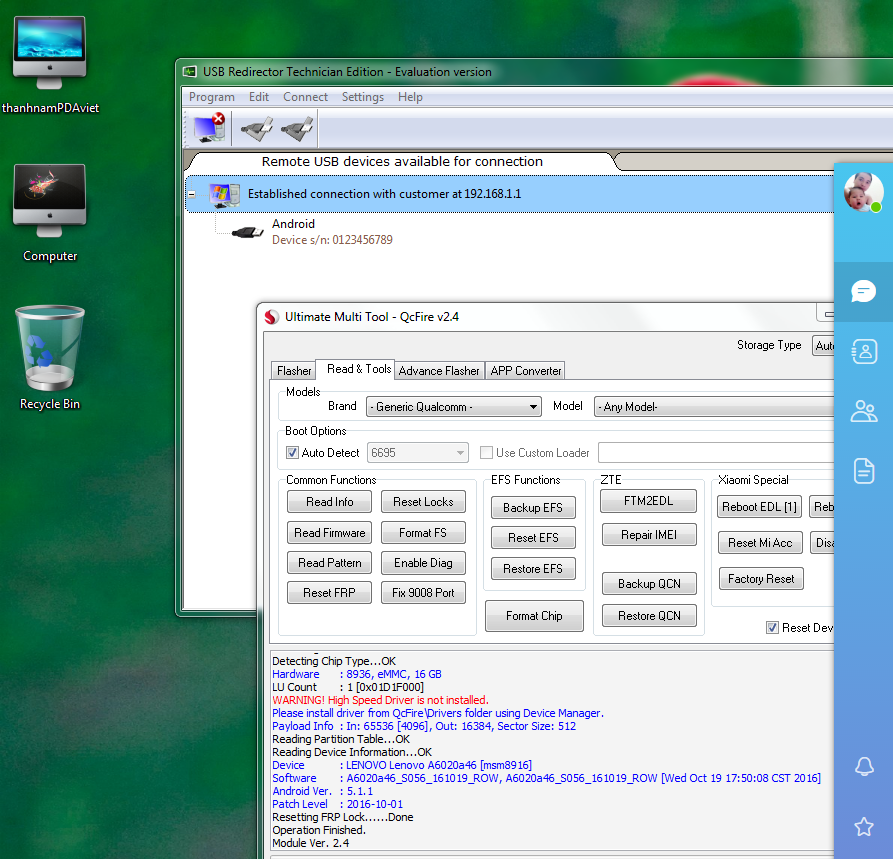Click the user avatar in chat sidebar
893x859 pixels.
point(863,191)
